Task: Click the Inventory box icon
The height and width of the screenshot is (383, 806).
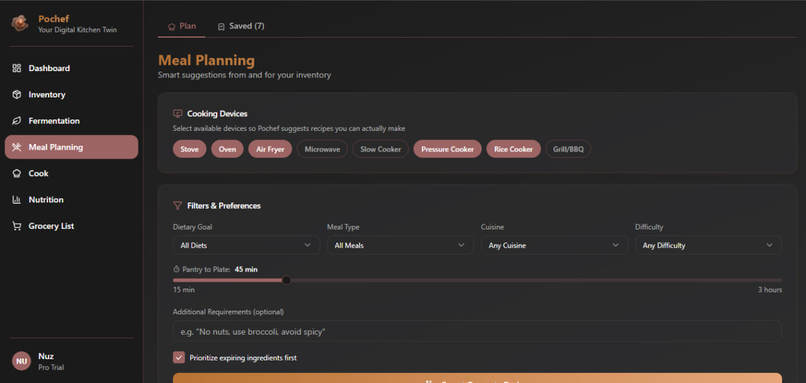Action: (x=16, y=95)
